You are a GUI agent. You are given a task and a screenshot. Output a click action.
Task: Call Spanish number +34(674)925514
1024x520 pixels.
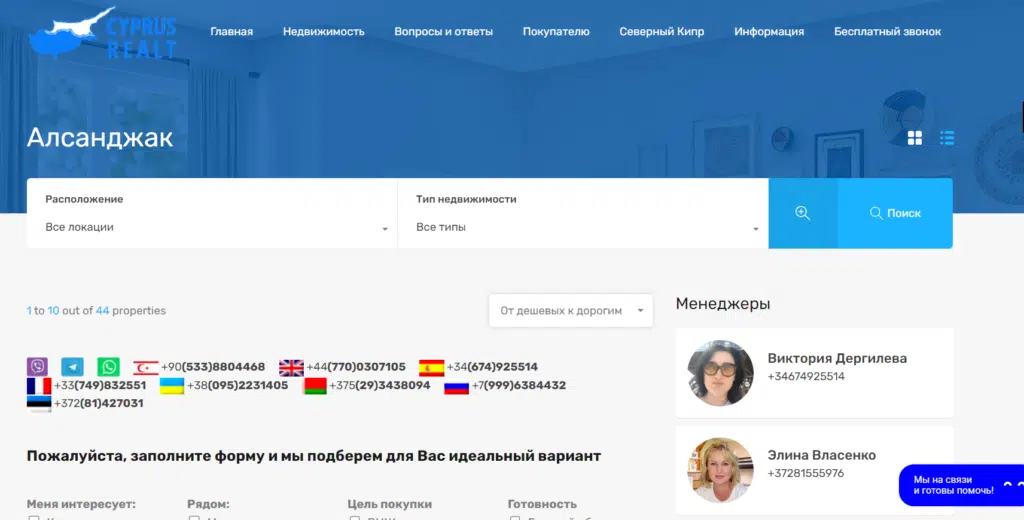(x=492, y=367)
